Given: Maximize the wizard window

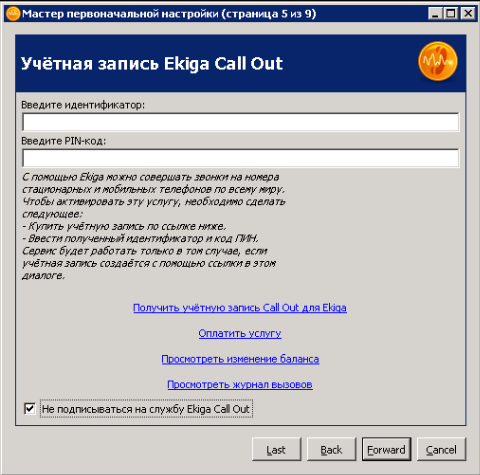Looking at the screenshot, I should click(x=451, y=14).
